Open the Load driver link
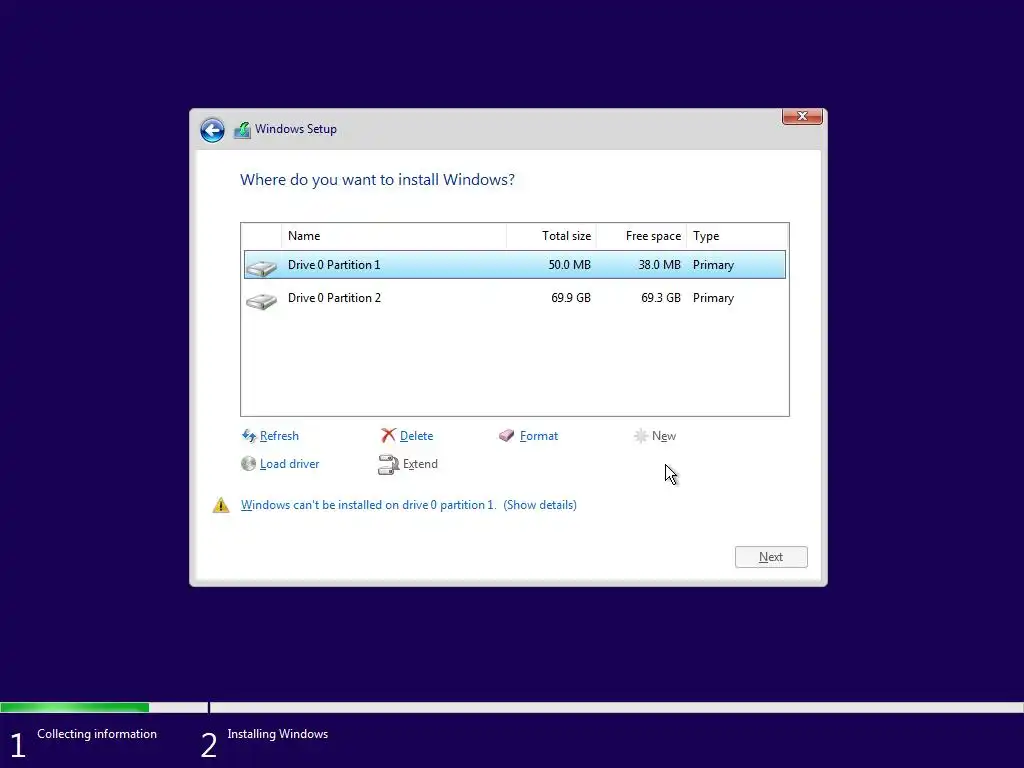The image size is (1024, 768). (x=289, y=464)
